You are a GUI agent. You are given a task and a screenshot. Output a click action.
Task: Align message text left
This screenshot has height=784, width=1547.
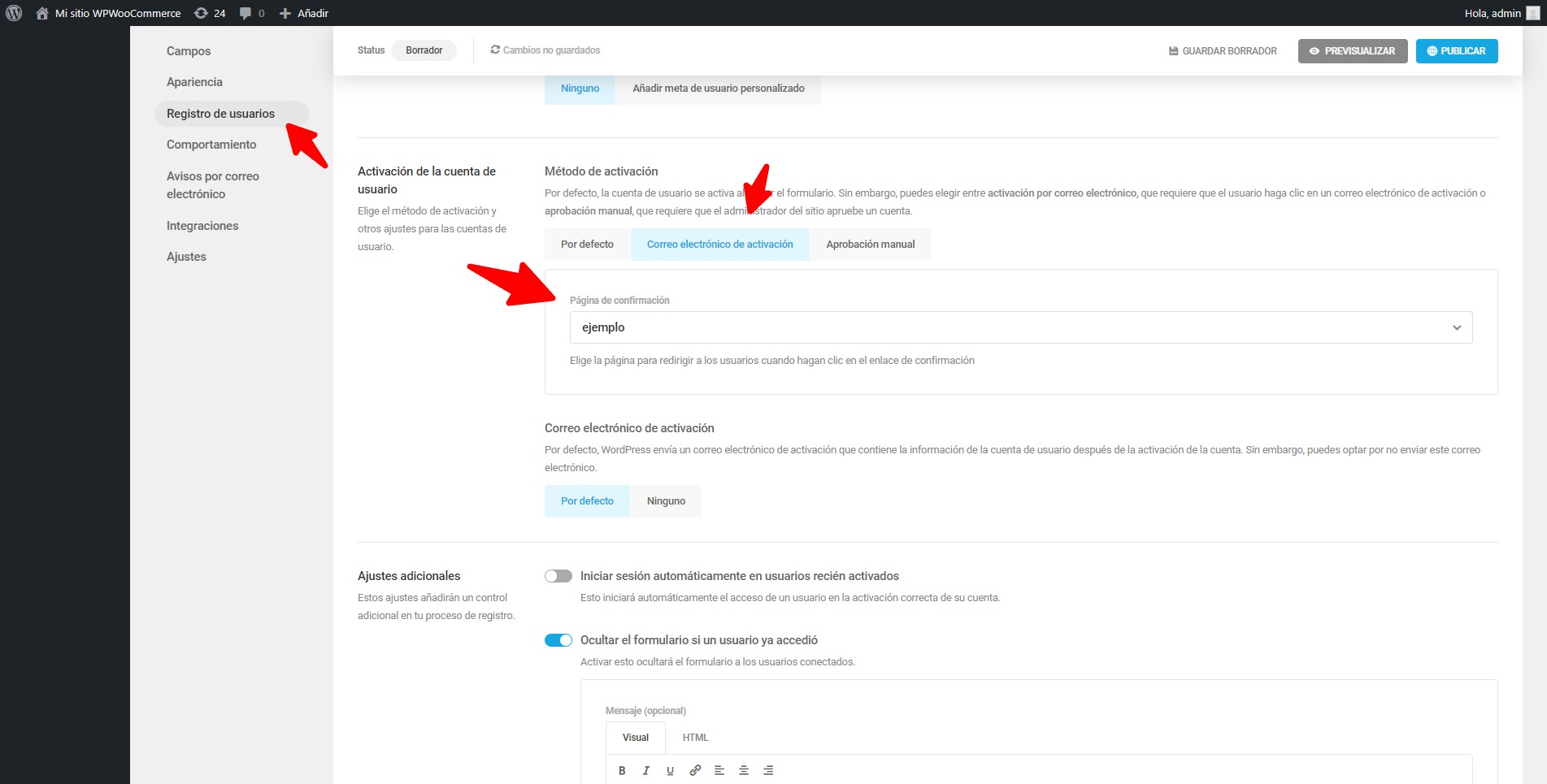(x=719, y=770)
